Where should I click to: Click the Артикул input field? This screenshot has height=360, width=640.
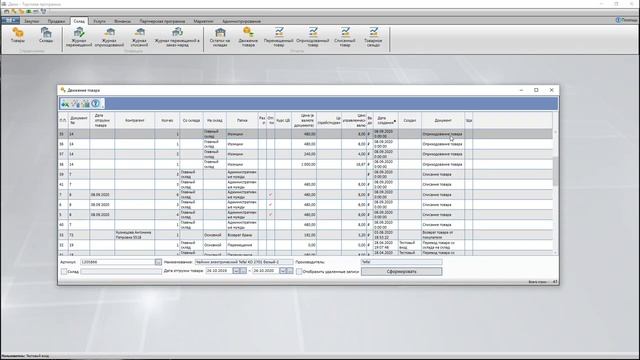pos(118,262)
